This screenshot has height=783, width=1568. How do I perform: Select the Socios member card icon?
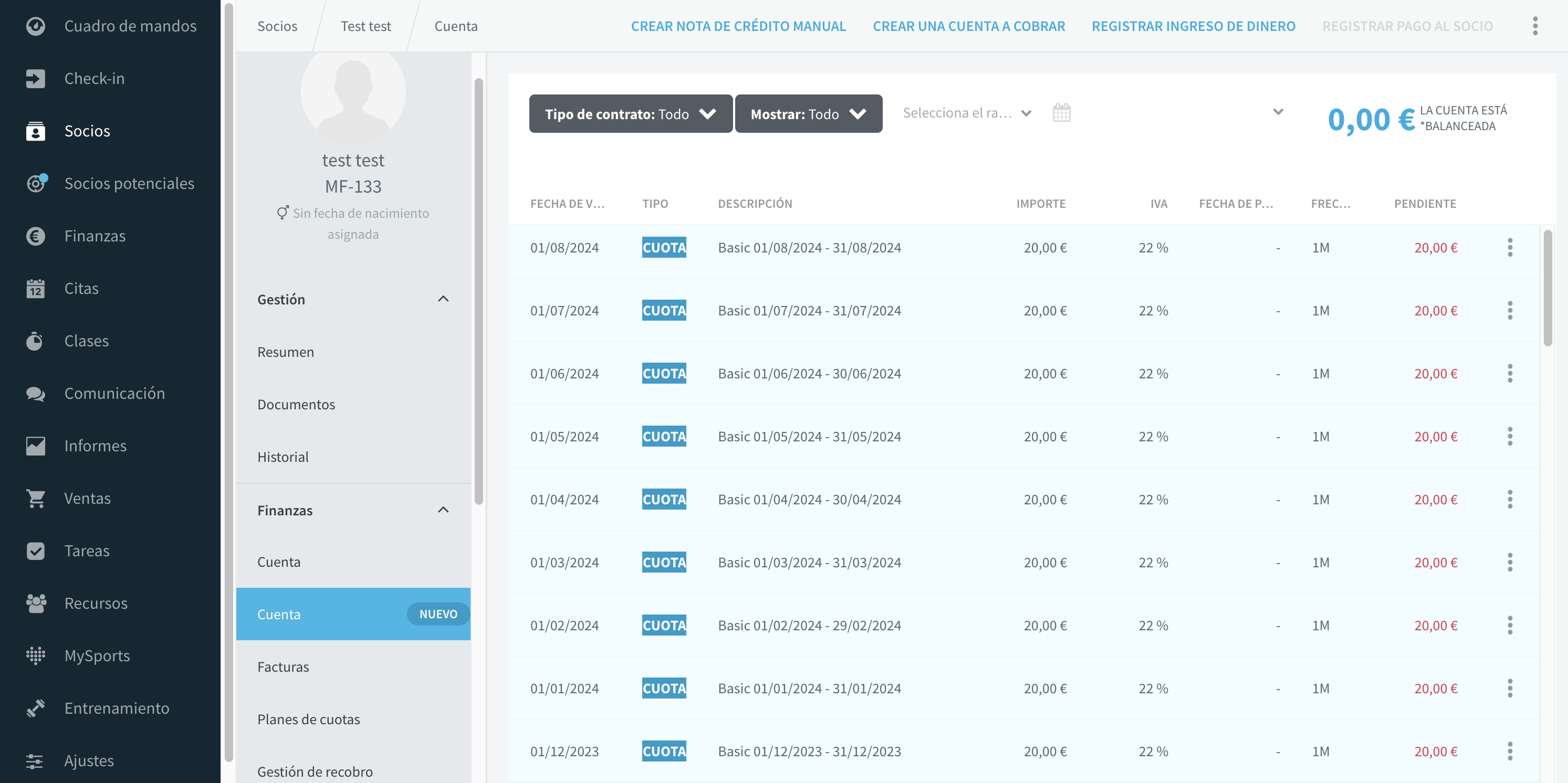click(x=35, y=131)
